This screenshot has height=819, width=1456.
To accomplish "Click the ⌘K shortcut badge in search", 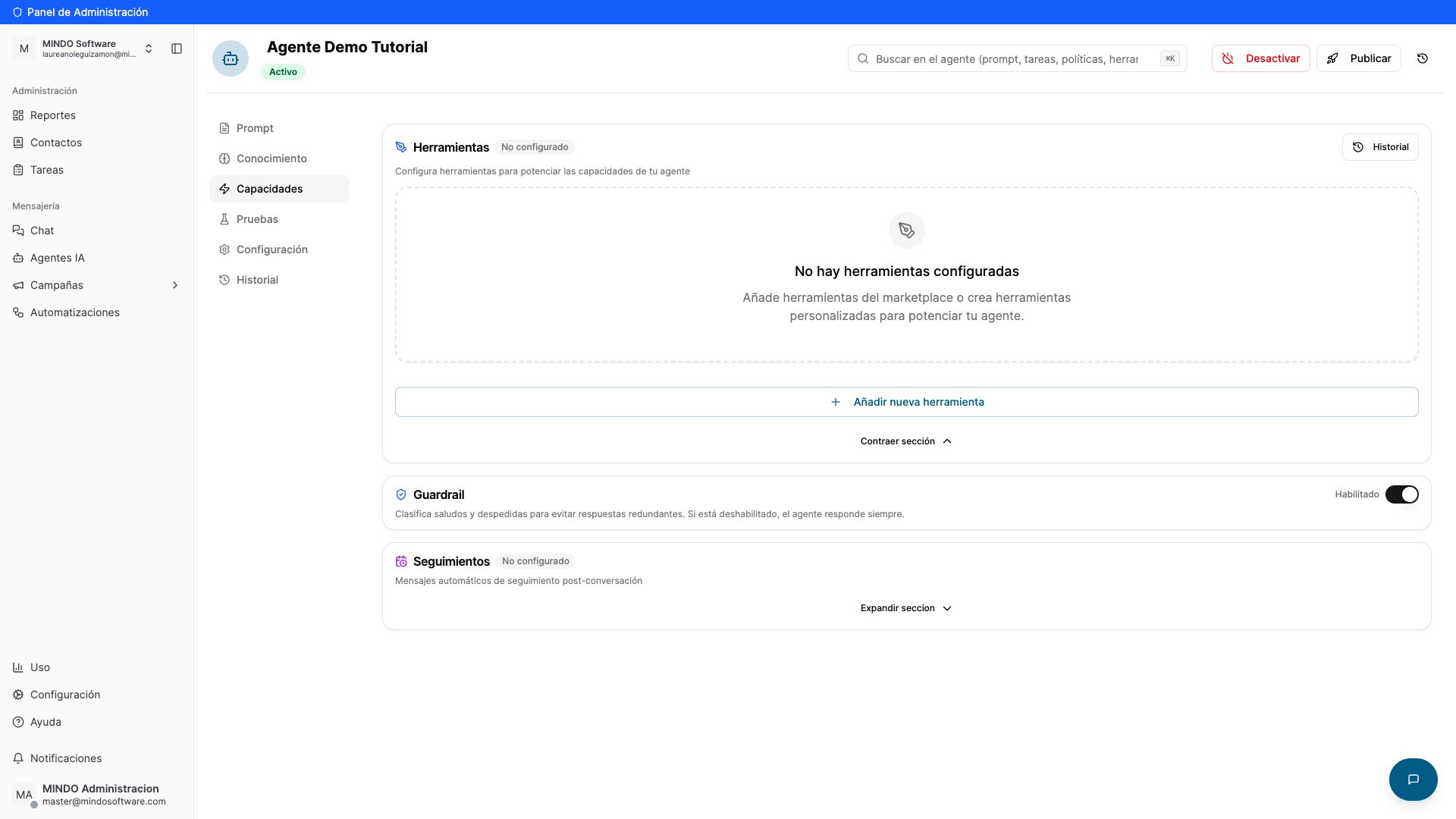I will click(x=1170, y=58).
